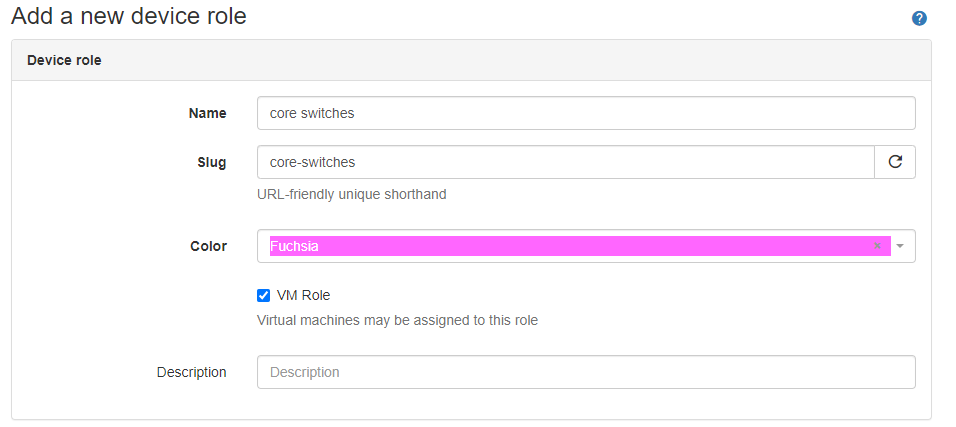Click the 'Description' field label
Image resolution: width=956 pixels, height=427 pixels.
click(191, 372)
